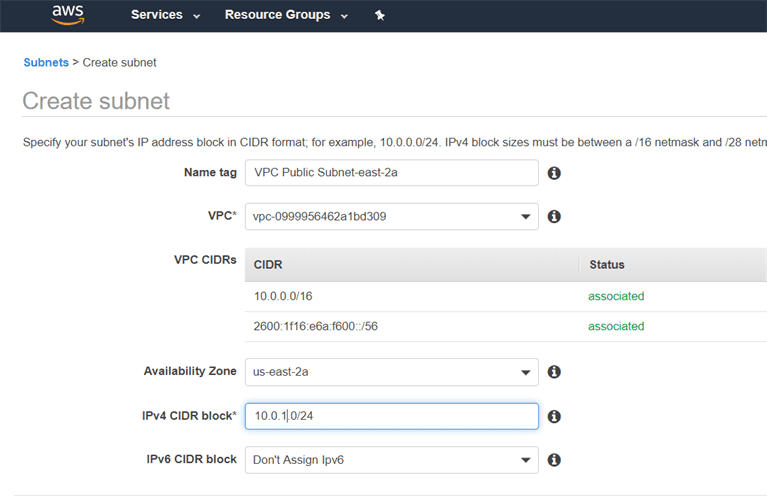Click info icon beside Name tag field
Viewport: 767px width, 496px height.
(x=554, y=173)
